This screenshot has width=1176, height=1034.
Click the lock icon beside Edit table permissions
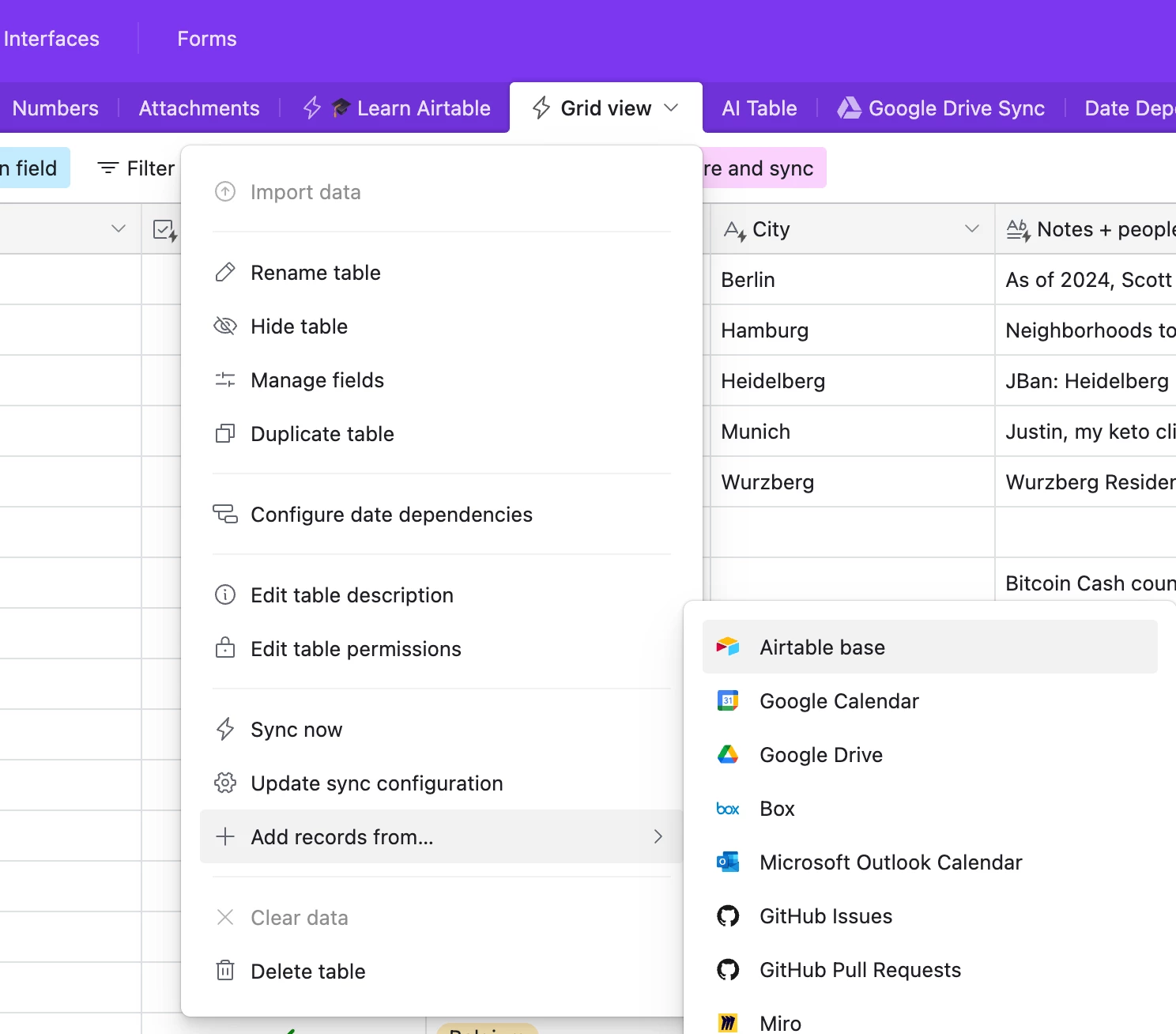[x=225, y=648]
